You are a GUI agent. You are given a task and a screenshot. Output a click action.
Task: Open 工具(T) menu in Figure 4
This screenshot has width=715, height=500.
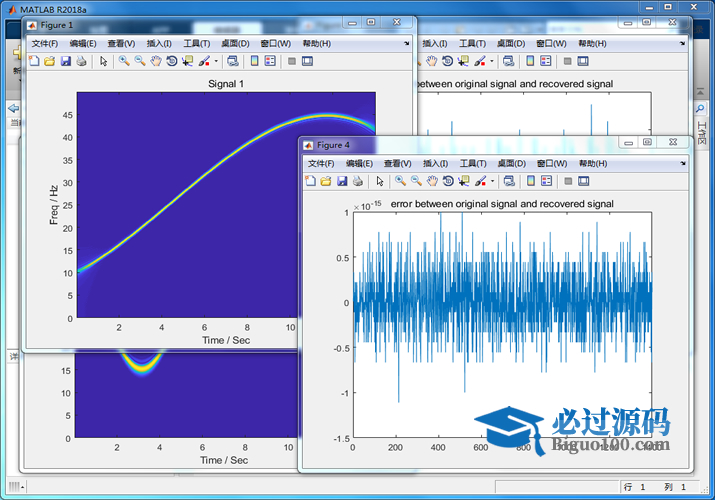tap(467, 163)
